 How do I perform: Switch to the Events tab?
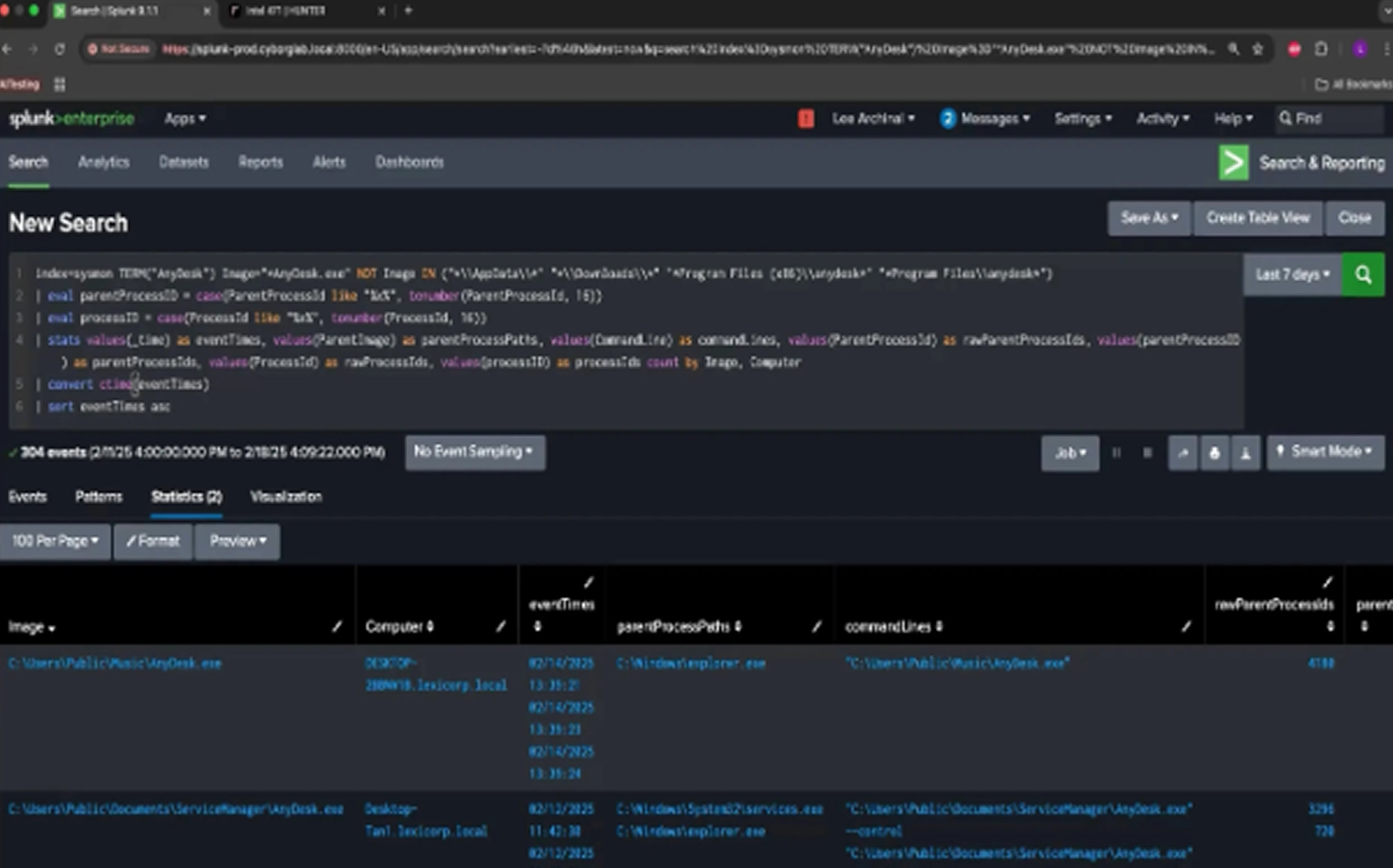pos(27,496)
